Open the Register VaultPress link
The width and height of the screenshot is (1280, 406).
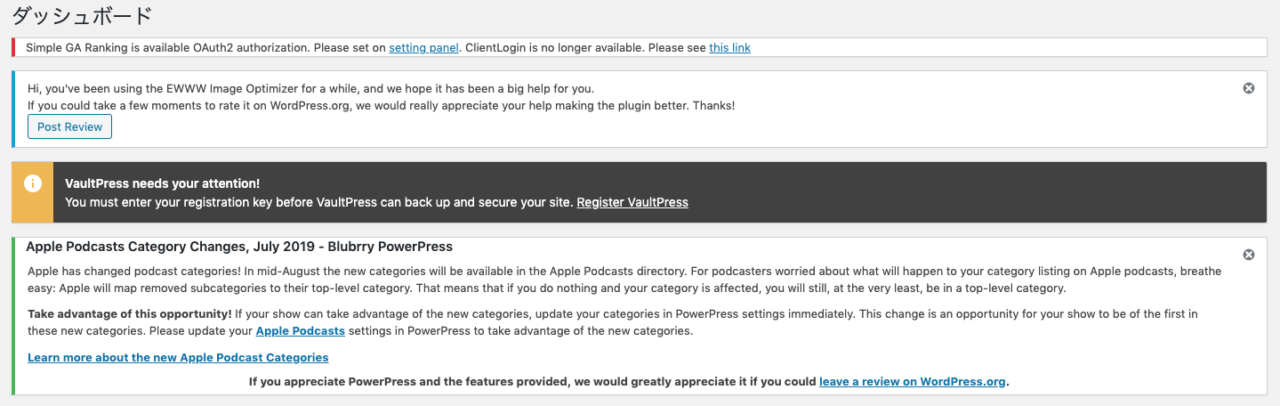(632, 202)
